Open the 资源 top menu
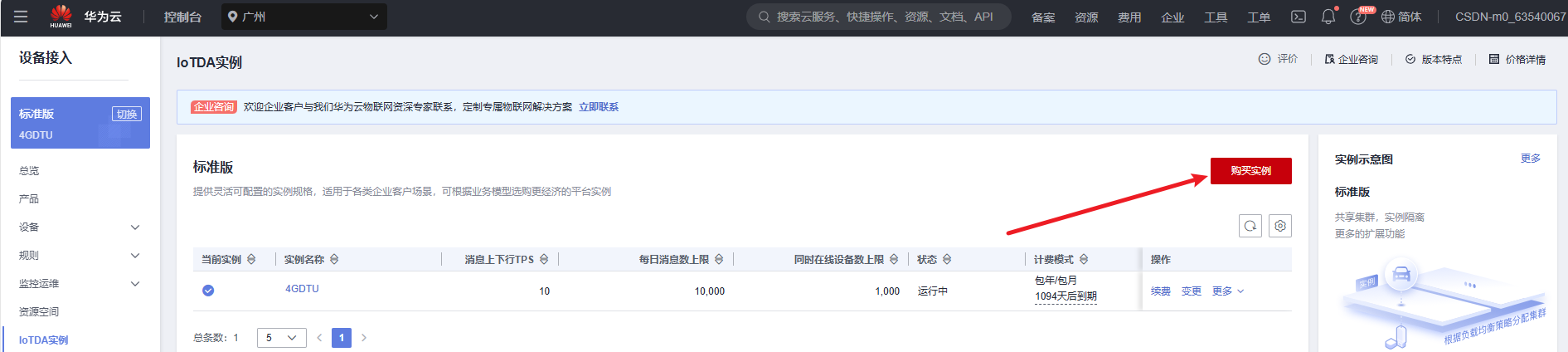Image resolution: width=1568 pixels, height=352 pixels. (x=1086, y=17)
